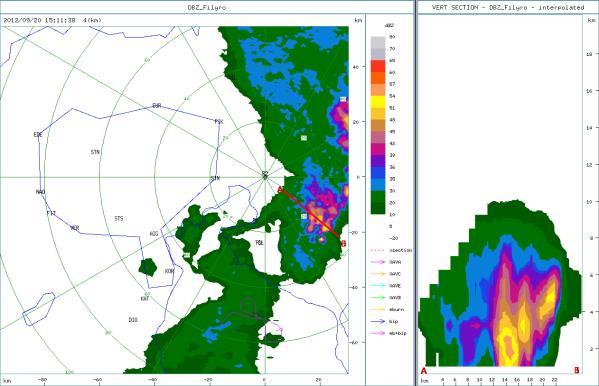Click the dark blue bip arrow in legend
This screenshot has width=599, height=386.
pos(377,321)
